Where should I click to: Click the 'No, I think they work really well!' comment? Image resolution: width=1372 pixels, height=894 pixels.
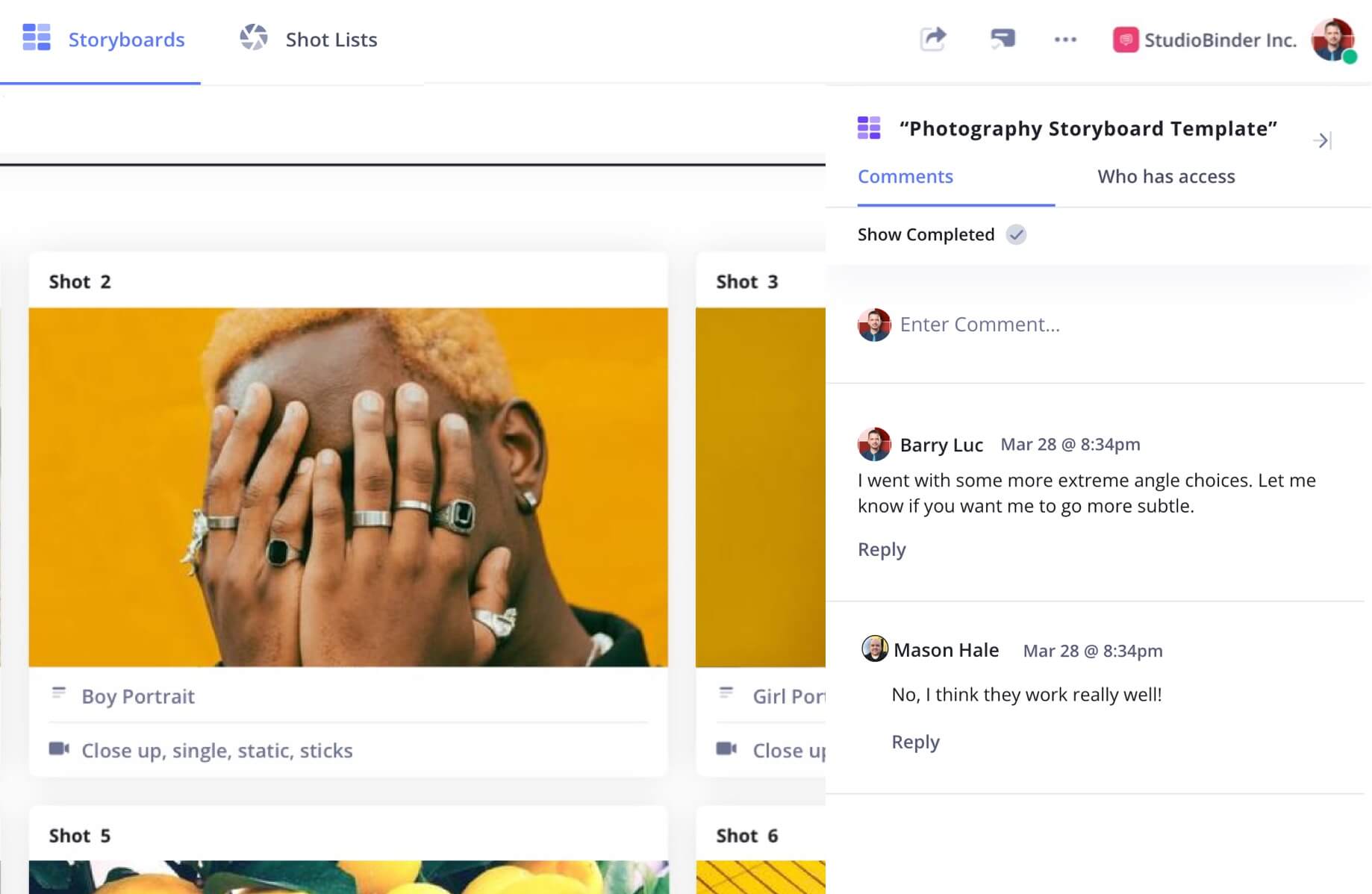[1026, 695]
